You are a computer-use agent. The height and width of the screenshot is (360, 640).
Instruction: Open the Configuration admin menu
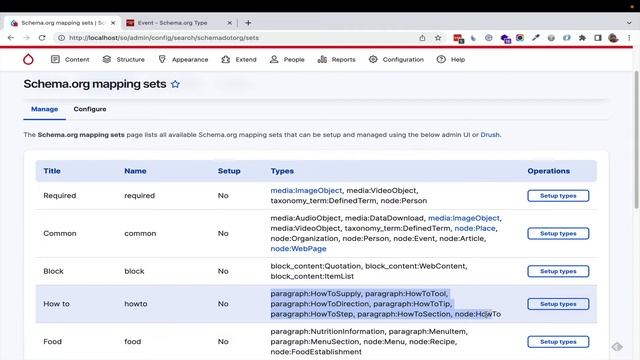(x=396, y=60)
